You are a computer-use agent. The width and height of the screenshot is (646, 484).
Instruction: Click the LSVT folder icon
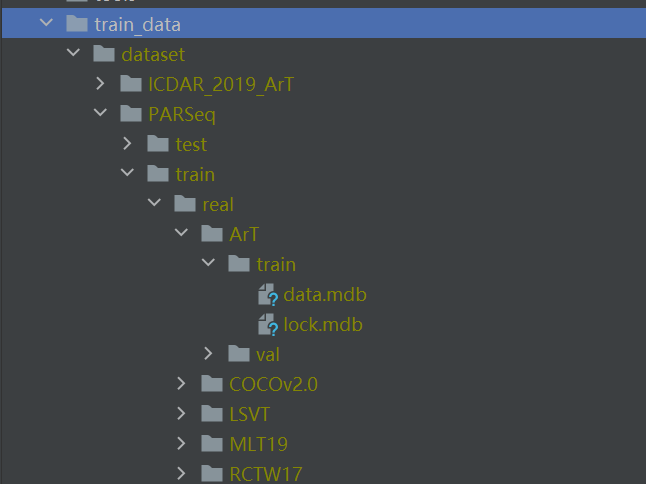[x=211, y=414]
